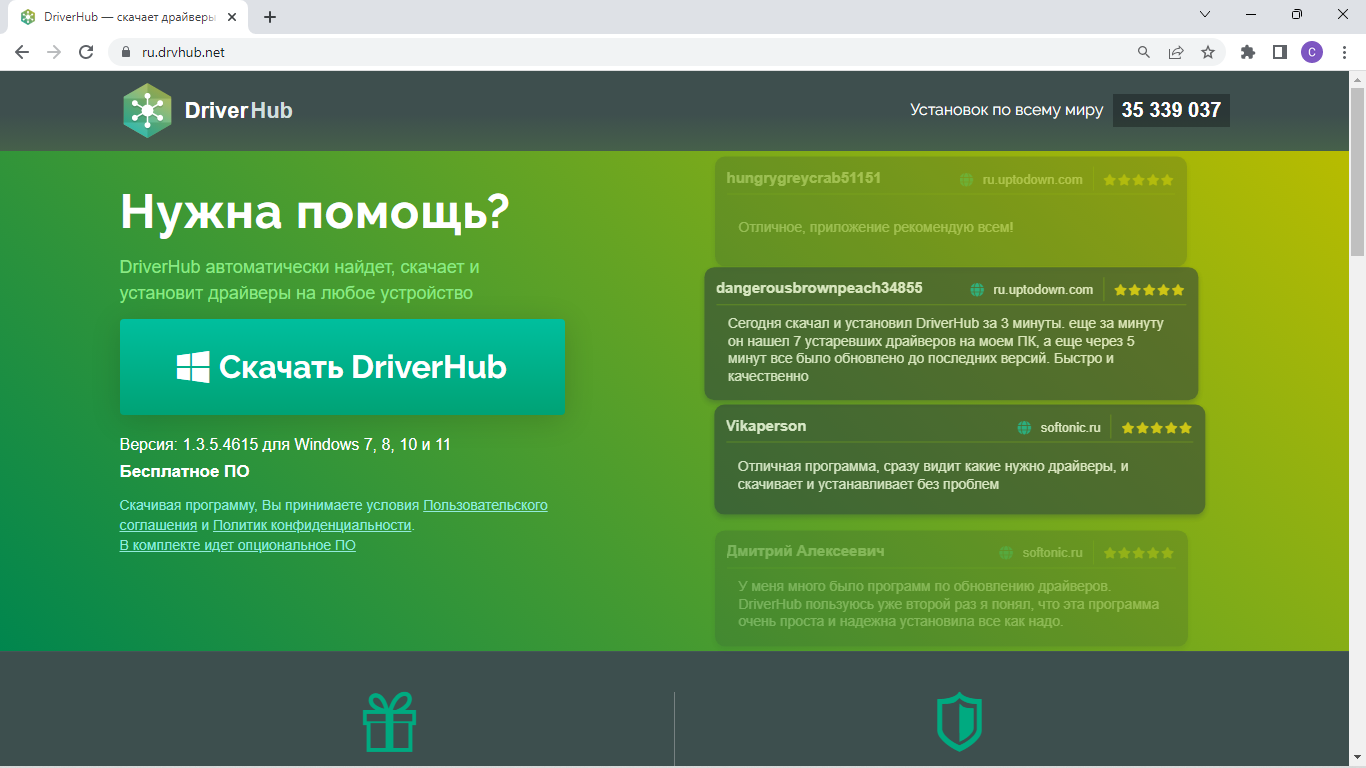Click star rating in Дмитрий Алексеевич review
The height and width of the screenshot is (768, 1366).
coord(1139,553)
